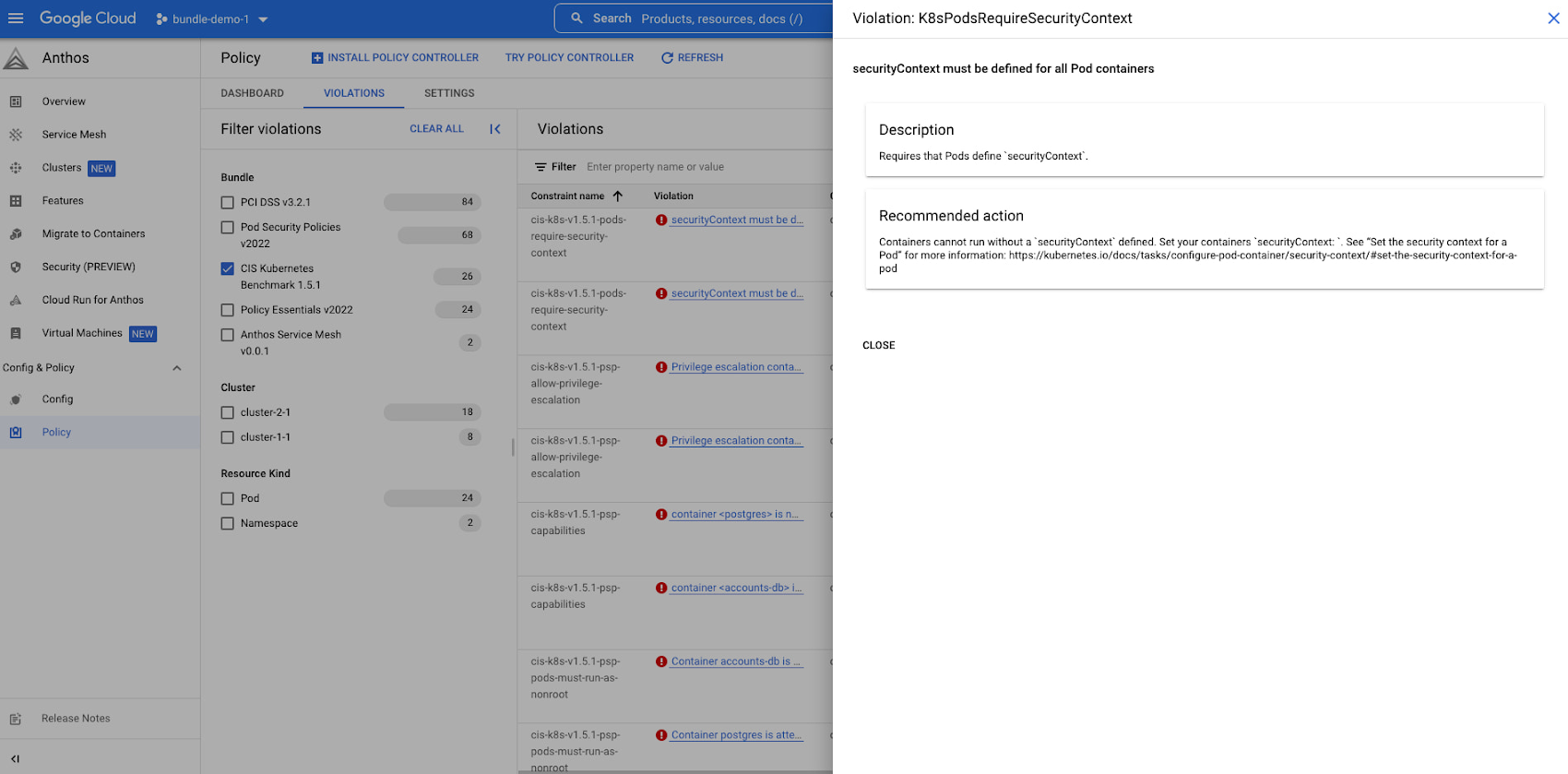Click the Cloud Run for Anthos icon
The height and width of the screenshot is (774, 1568).
point(16,301)
